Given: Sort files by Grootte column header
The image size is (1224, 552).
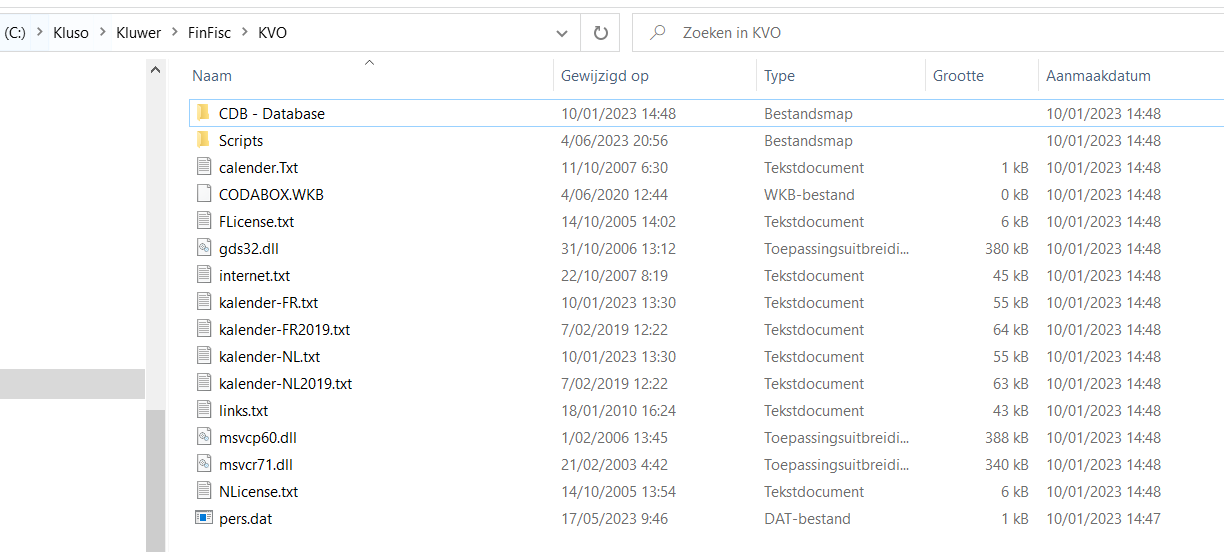Looking at the screenshot, I should click(x=958, y=76).
